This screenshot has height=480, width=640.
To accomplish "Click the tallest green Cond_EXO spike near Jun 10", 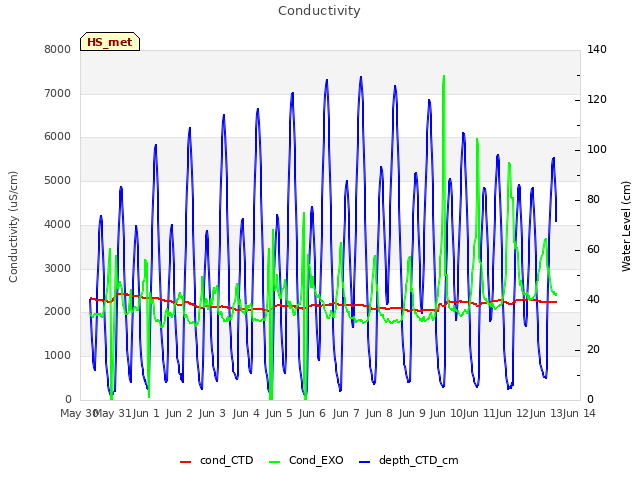I will tap(444, 76).
